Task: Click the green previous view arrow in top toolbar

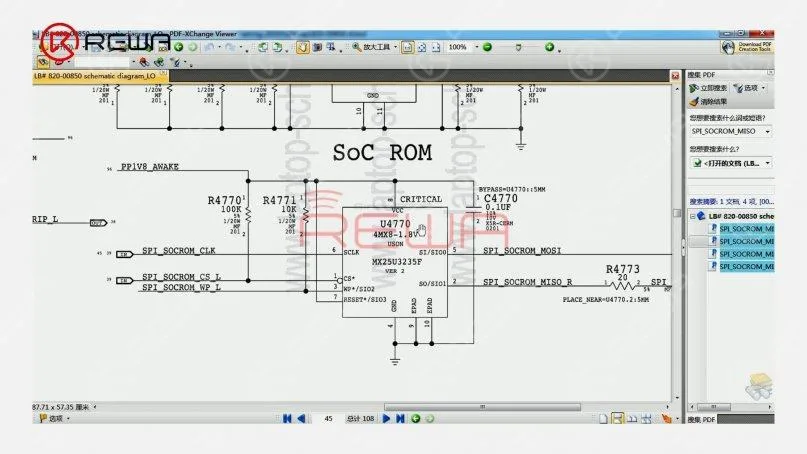Action: (x=179, y=47)
